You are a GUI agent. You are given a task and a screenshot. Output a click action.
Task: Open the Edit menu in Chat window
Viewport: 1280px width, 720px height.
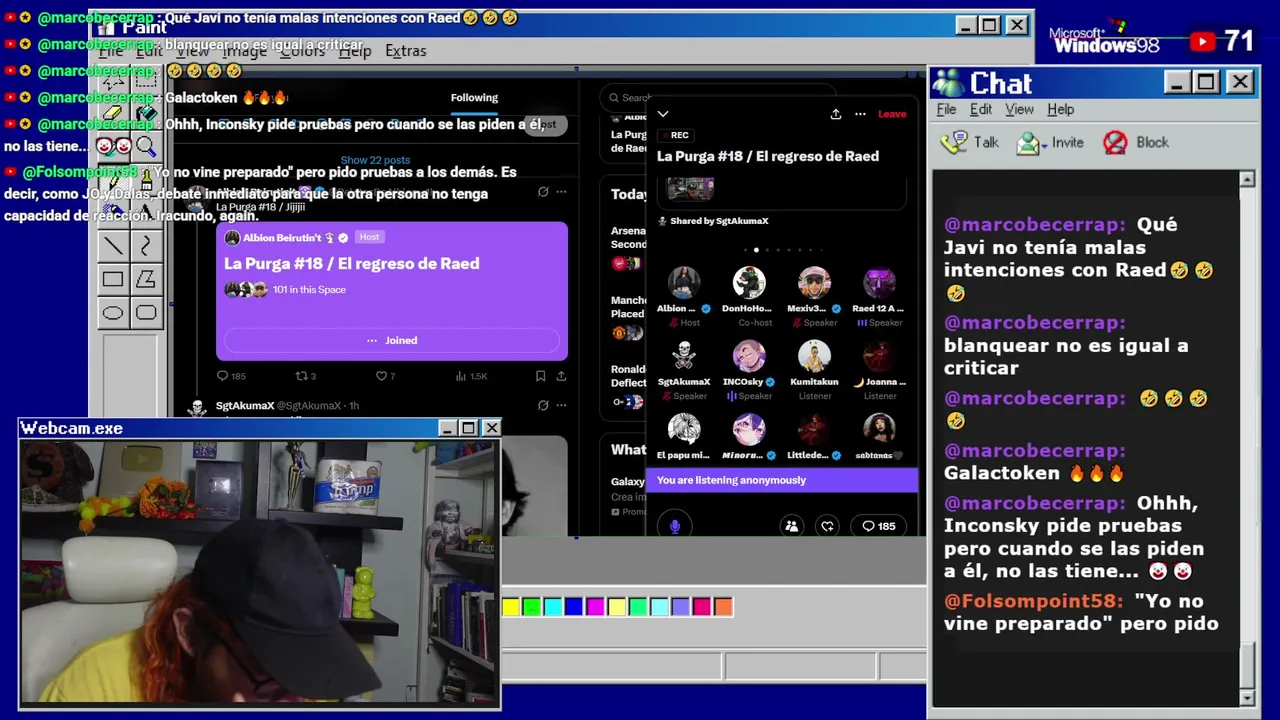(x=981, y=110)
